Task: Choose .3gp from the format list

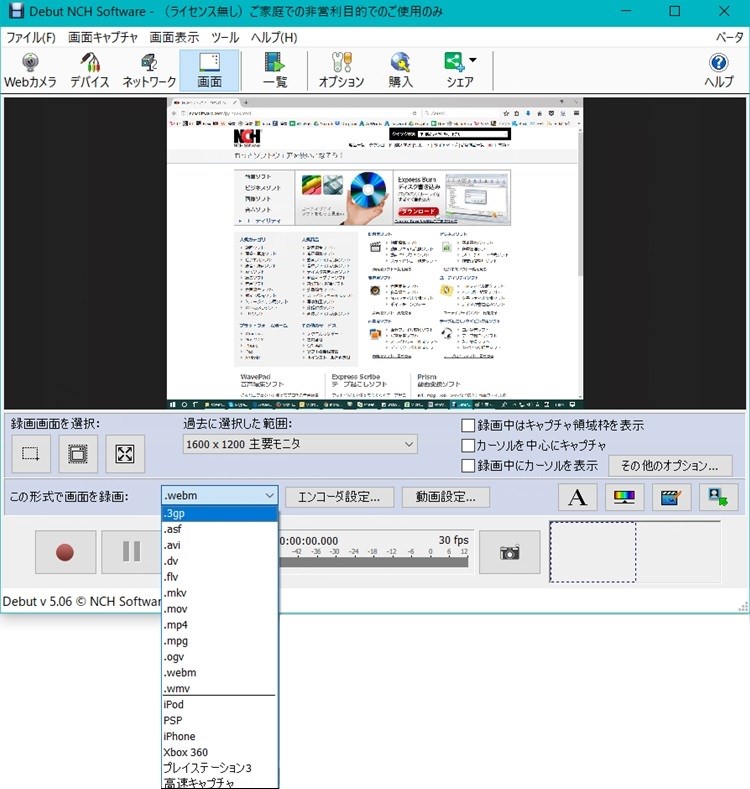Action: 219,513
